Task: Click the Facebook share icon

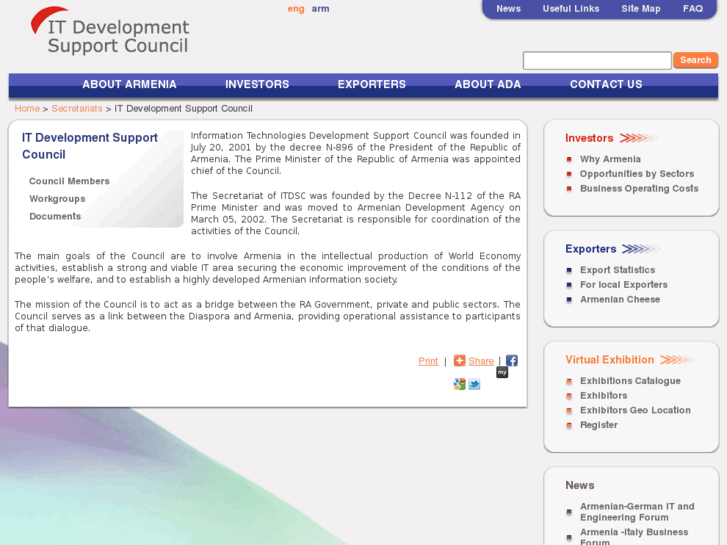Action: point(511,360)
